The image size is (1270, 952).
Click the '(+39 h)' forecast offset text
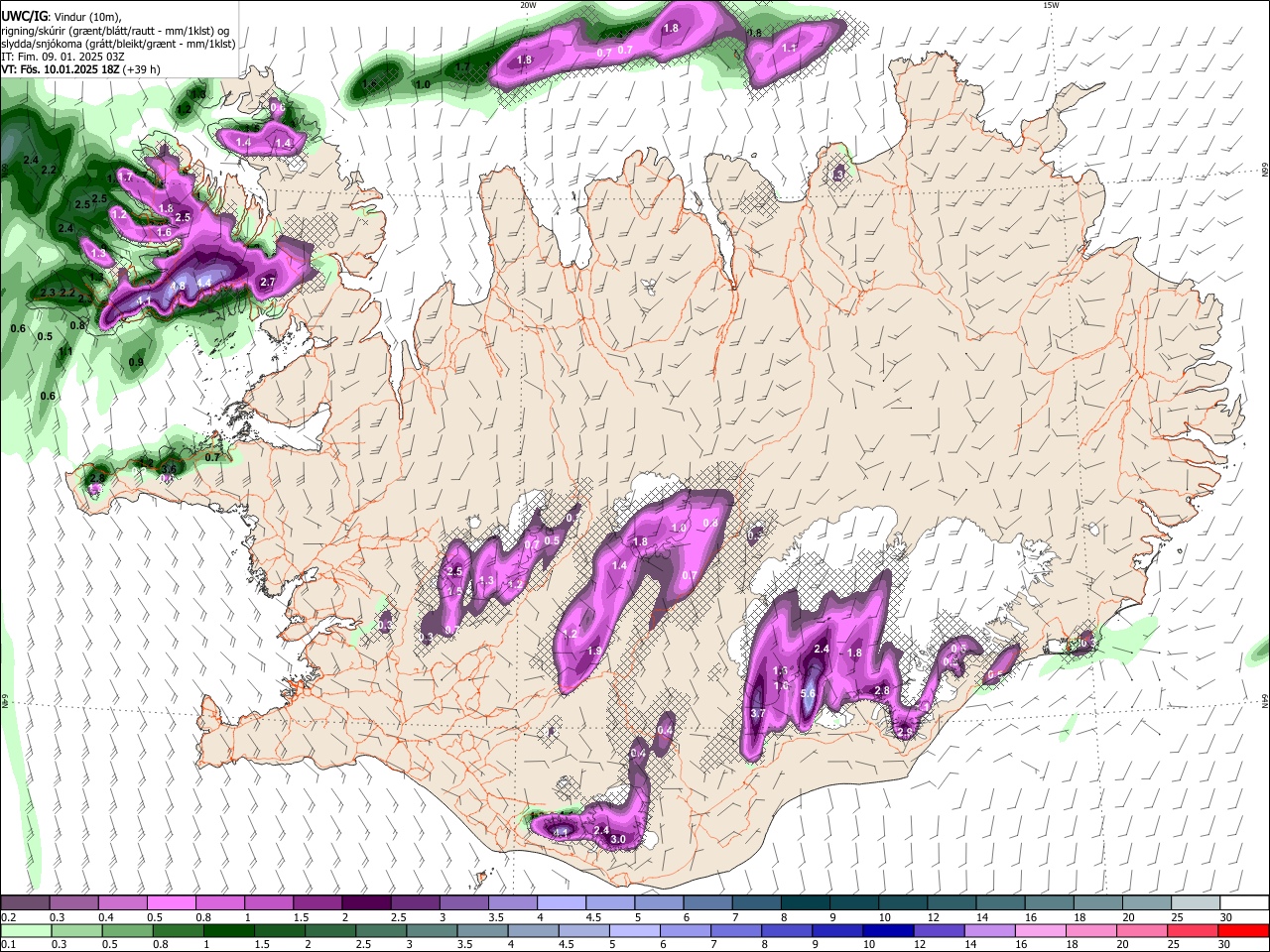(x=142, y=70)
